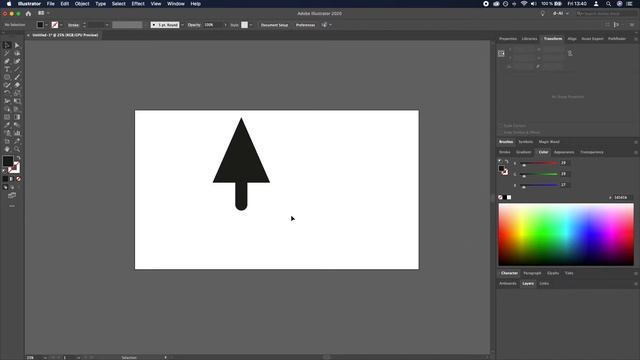Open the Effect menu
The width and height of the screenshot is (640, 360).
[x=138, y=4]
